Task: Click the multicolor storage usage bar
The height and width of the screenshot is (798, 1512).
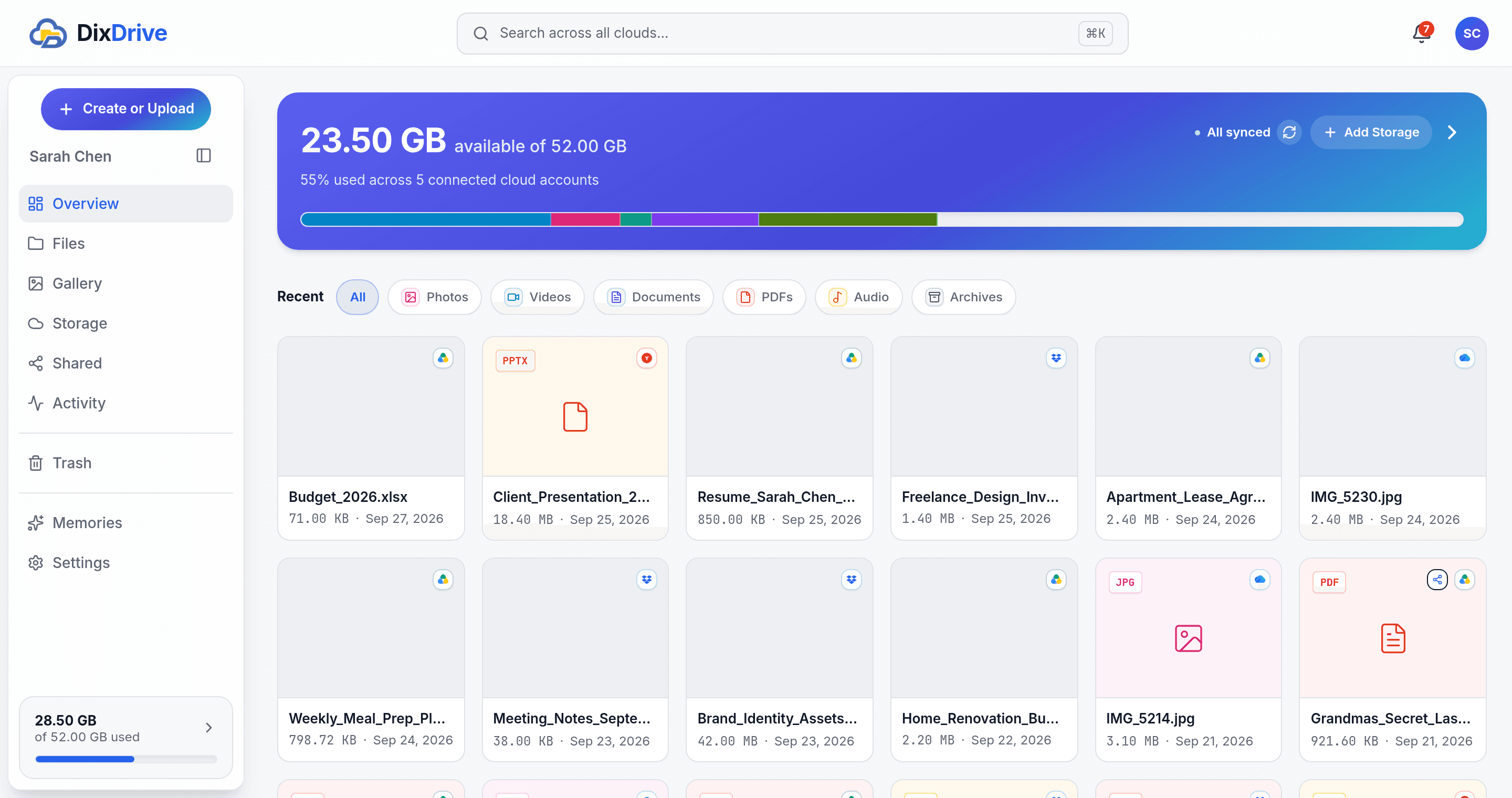Action: click(881, 219)
